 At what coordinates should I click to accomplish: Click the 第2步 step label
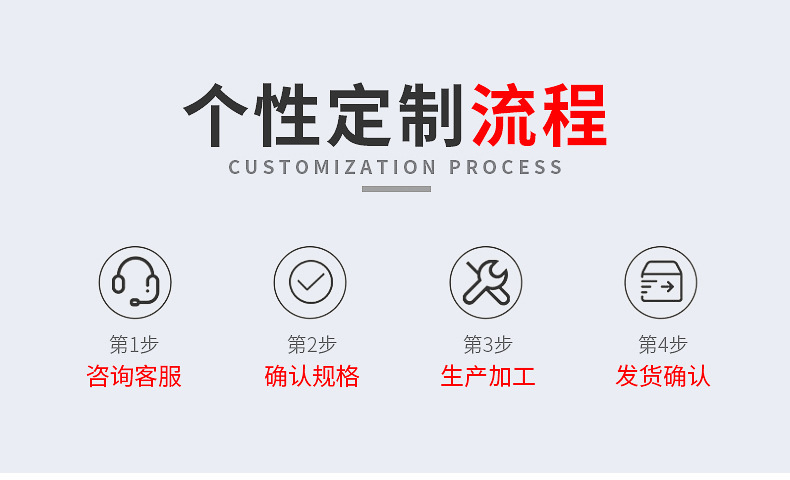[x=312, y=345]
